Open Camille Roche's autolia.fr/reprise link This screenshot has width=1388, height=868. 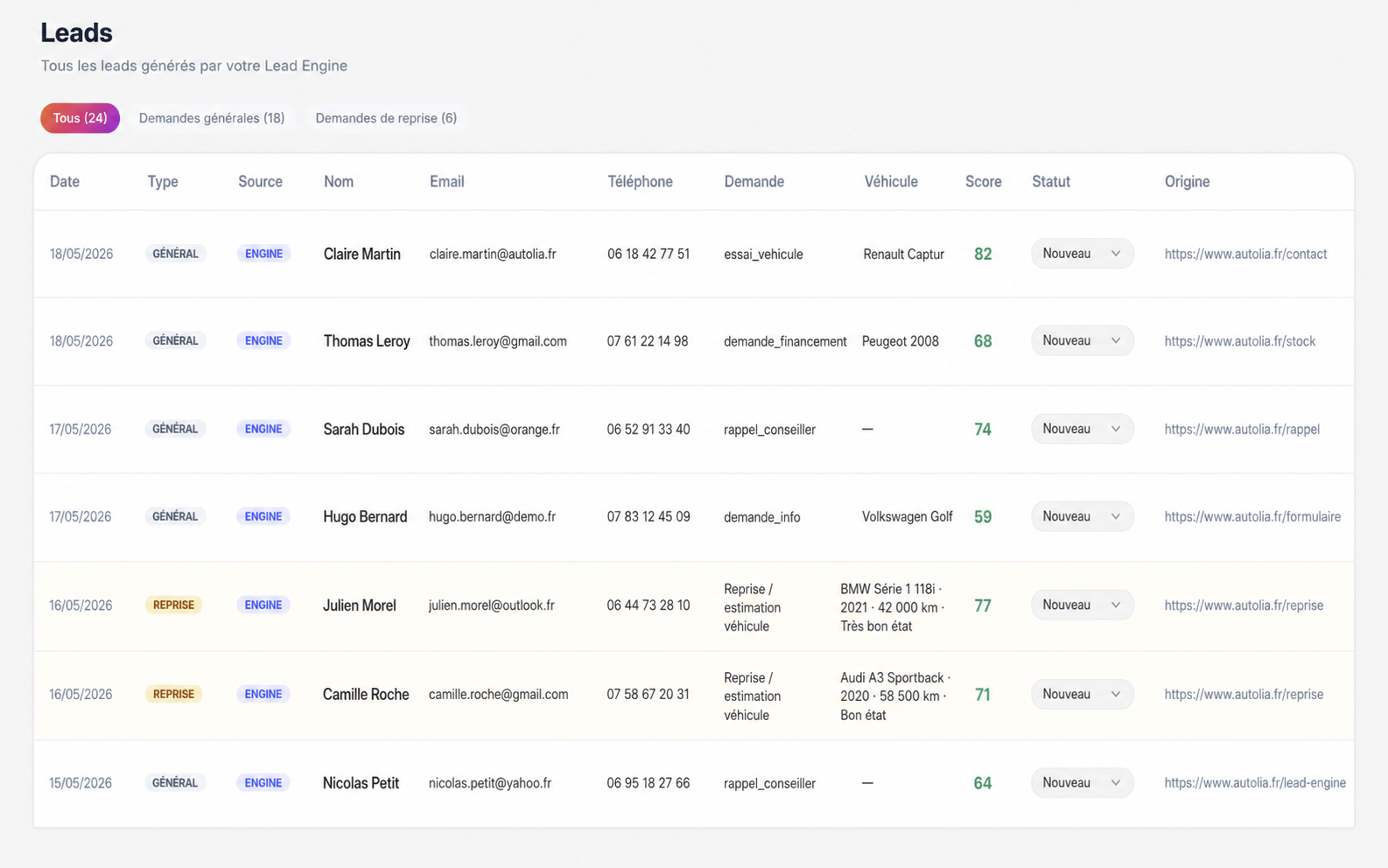(x=1244, y=694)
